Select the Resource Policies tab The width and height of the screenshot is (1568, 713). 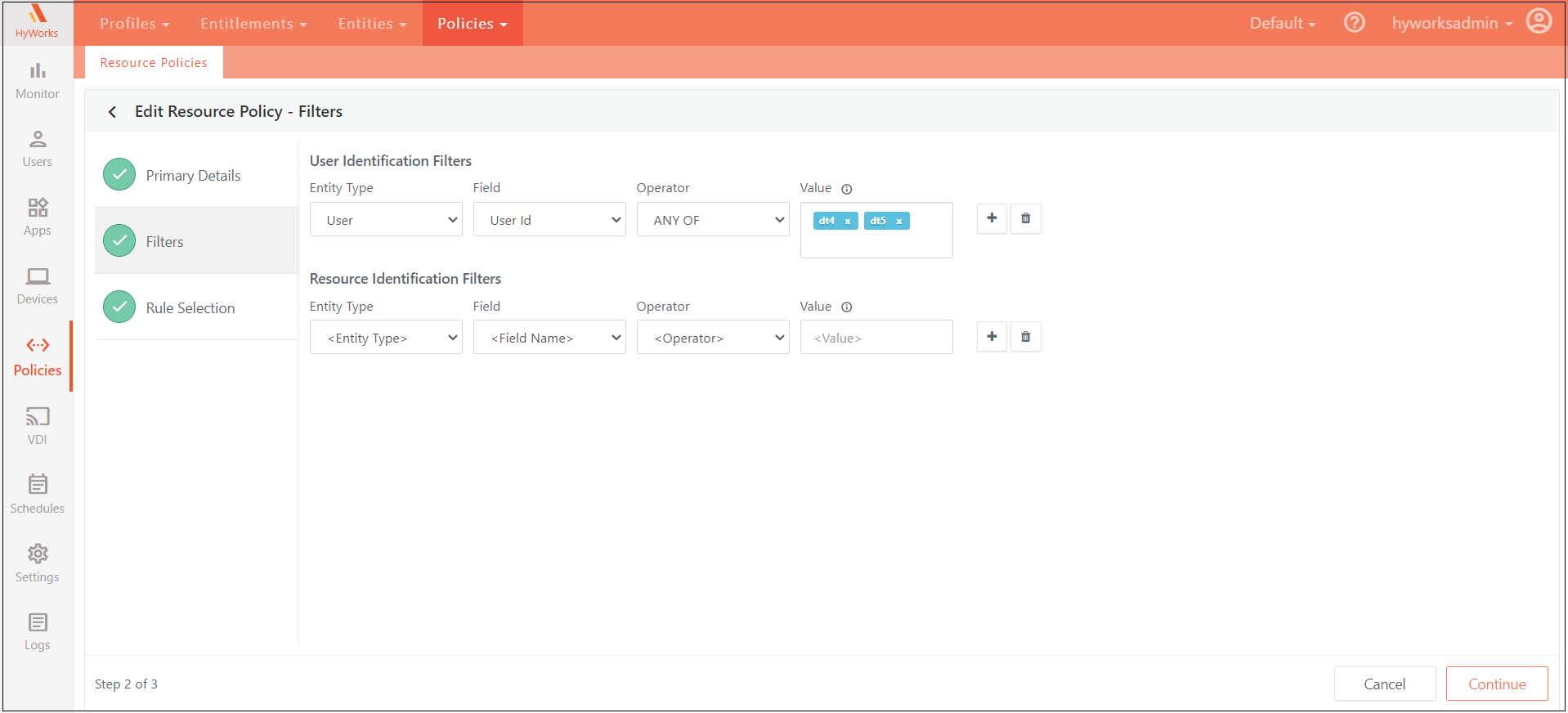click(154, 63)
